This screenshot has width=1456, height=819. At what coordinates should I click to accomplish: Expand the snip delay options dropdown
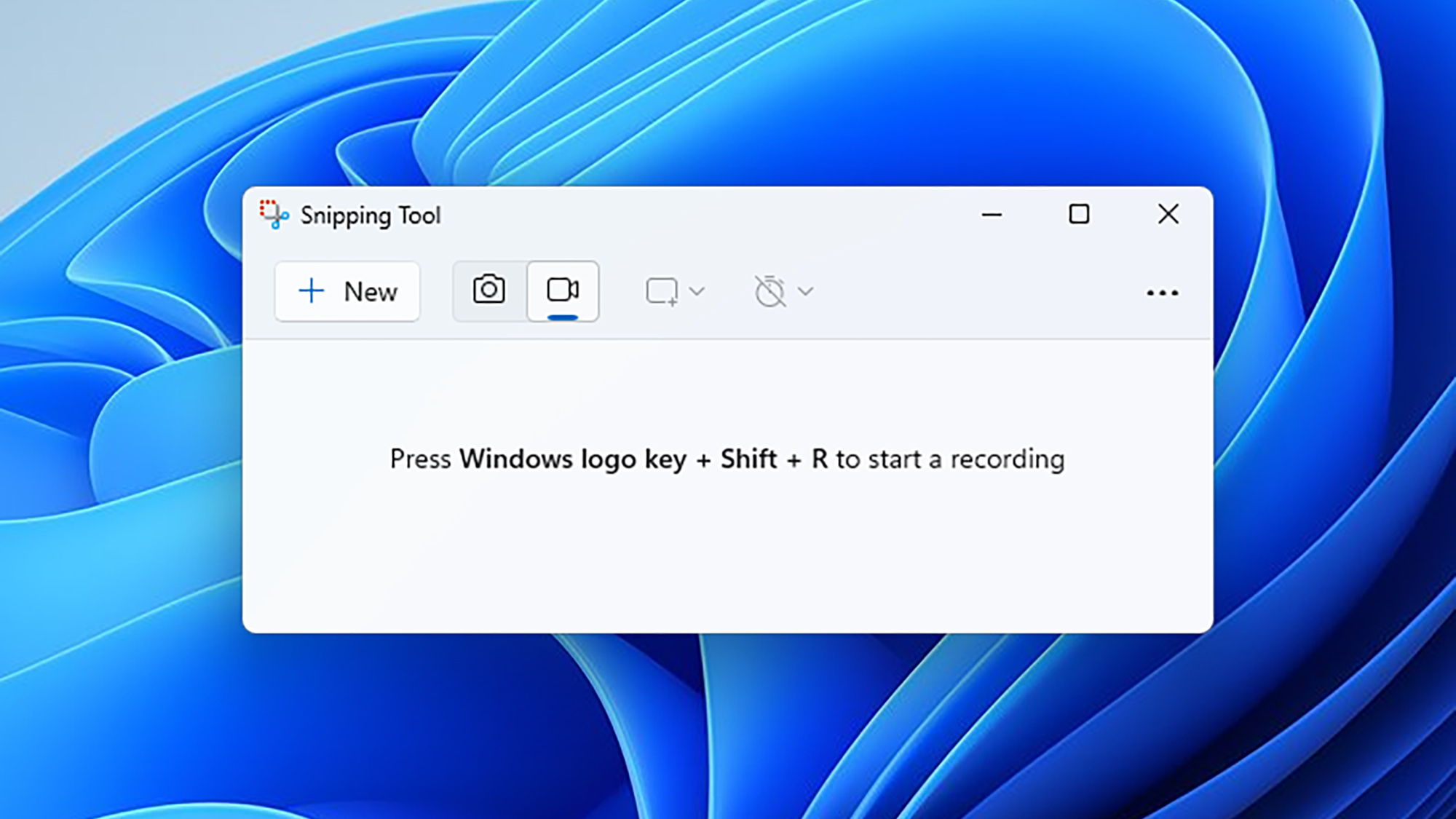click(805, 291)
